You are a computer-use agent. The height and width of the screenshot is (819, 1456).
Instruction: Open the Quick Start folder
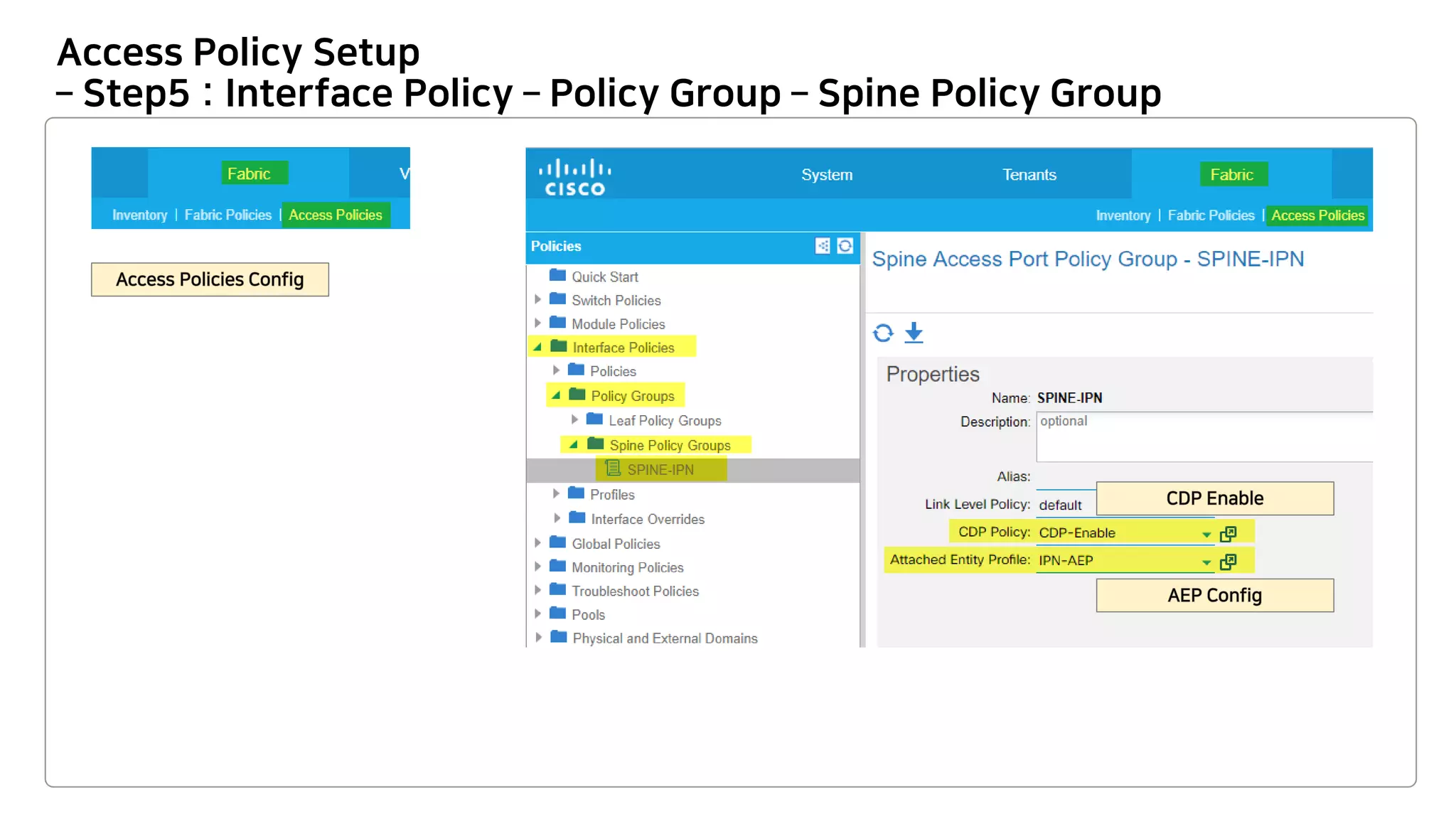604,277
